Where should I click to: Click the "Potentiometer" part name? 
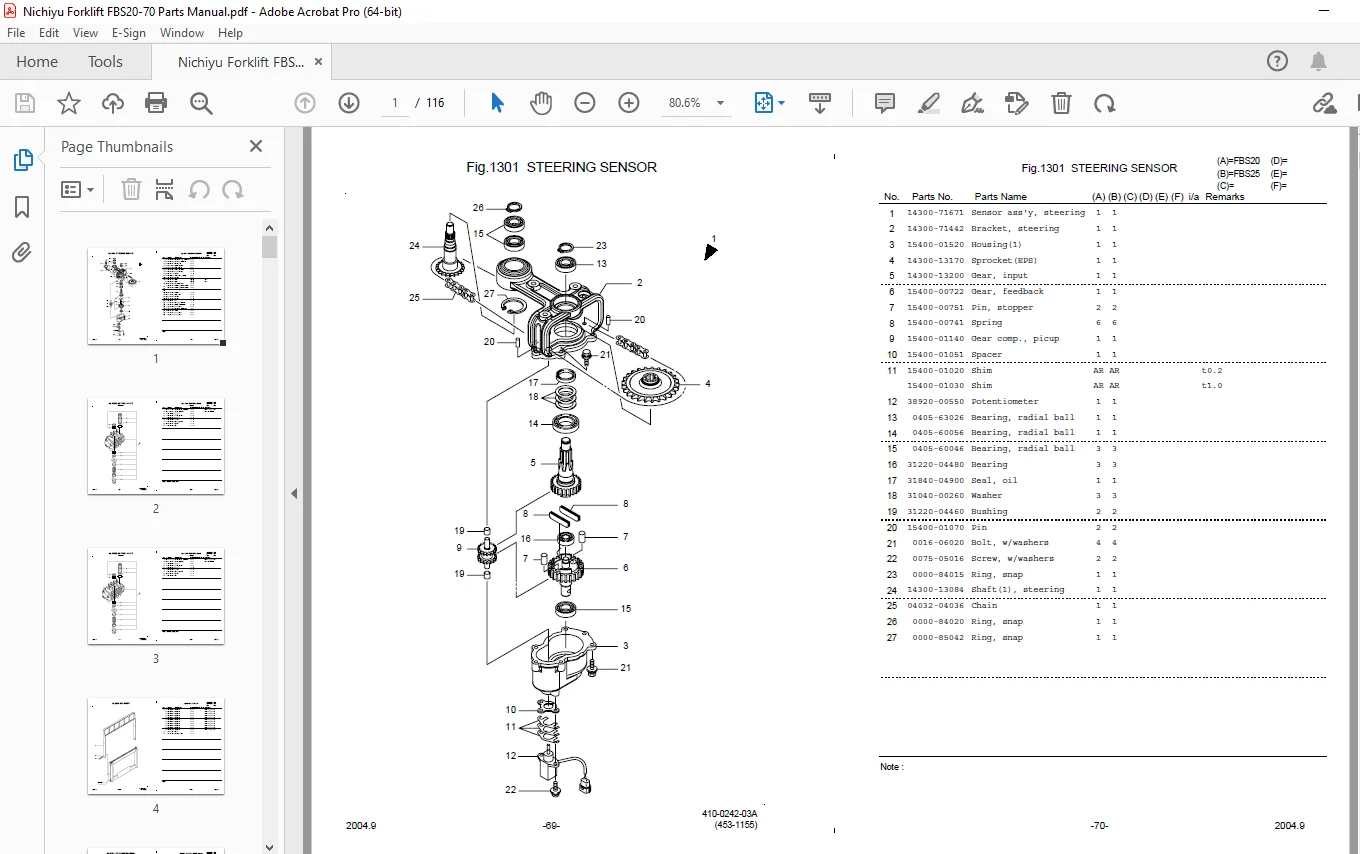[1005, 402]
